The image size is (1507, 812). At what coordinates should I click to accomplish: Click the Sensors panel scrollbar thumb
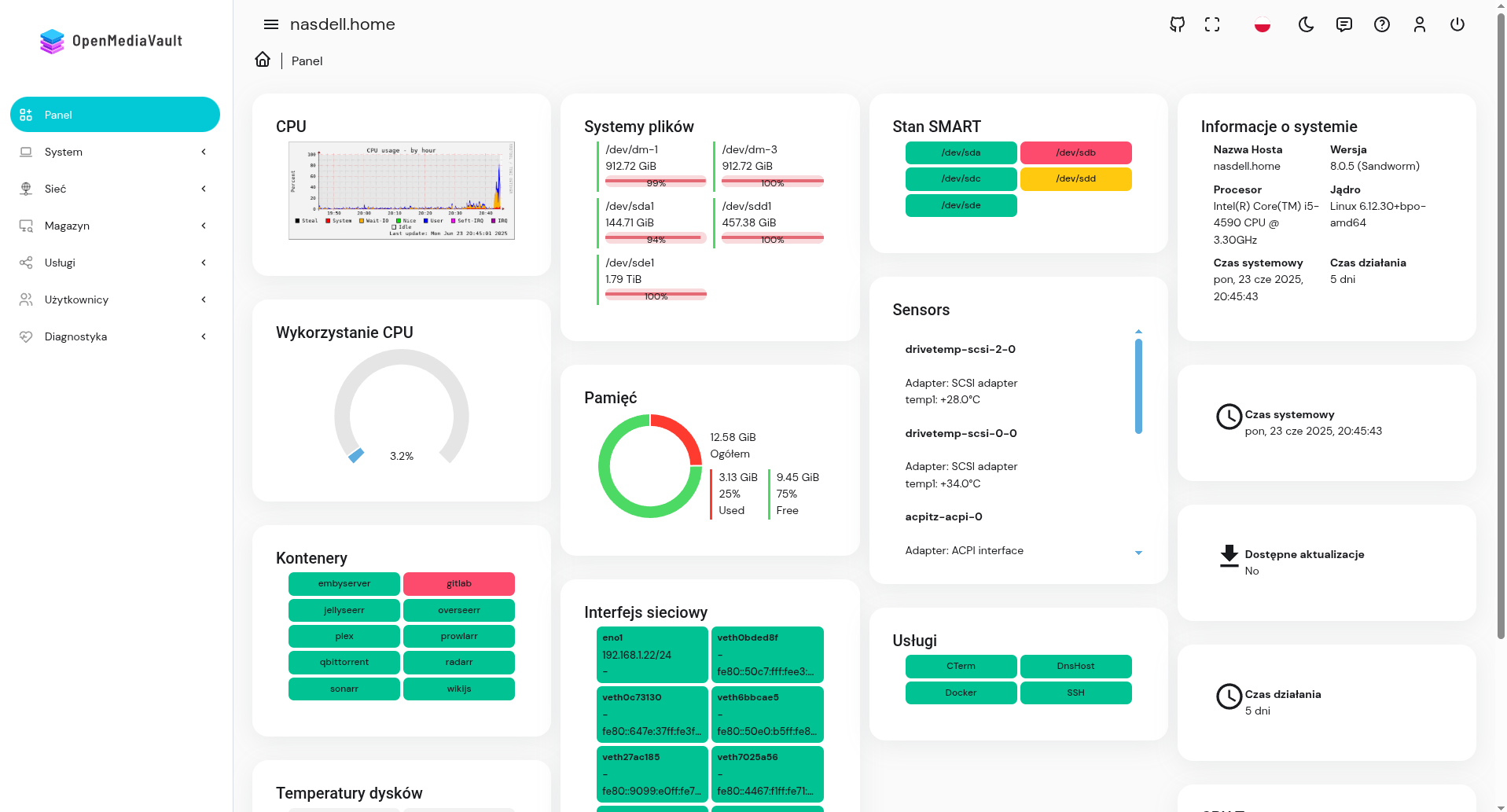(1138, 386)
